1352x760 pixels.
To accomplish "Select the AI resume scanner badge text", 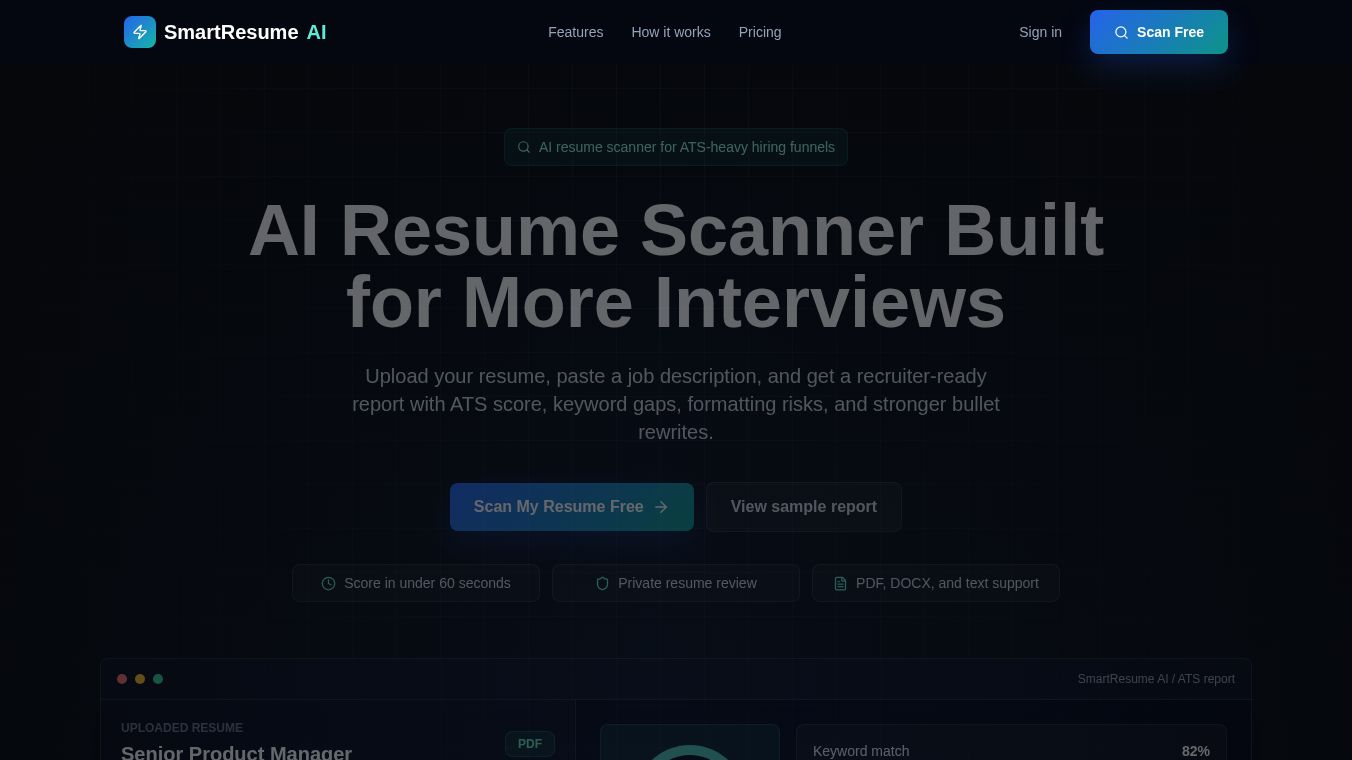I will 687,147.
